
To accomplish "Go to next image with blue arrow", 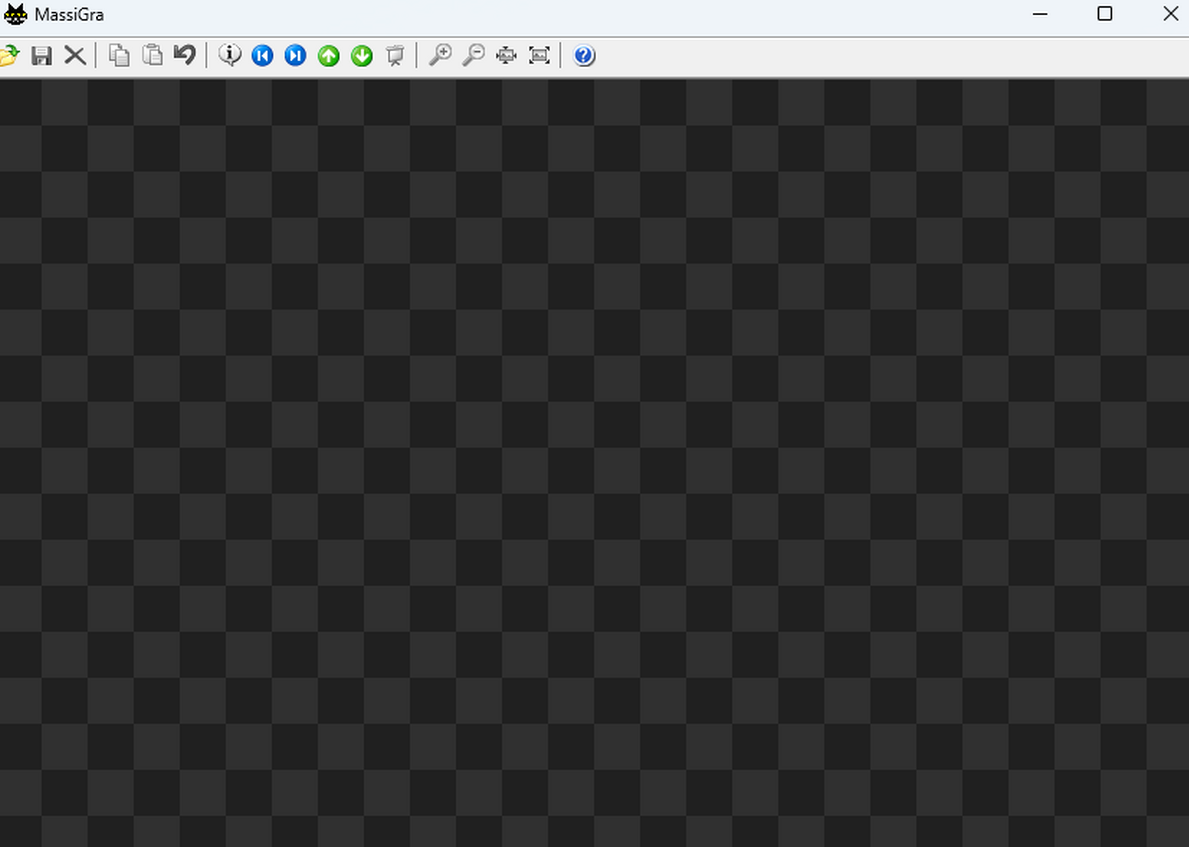I will (x=296, y=55).
